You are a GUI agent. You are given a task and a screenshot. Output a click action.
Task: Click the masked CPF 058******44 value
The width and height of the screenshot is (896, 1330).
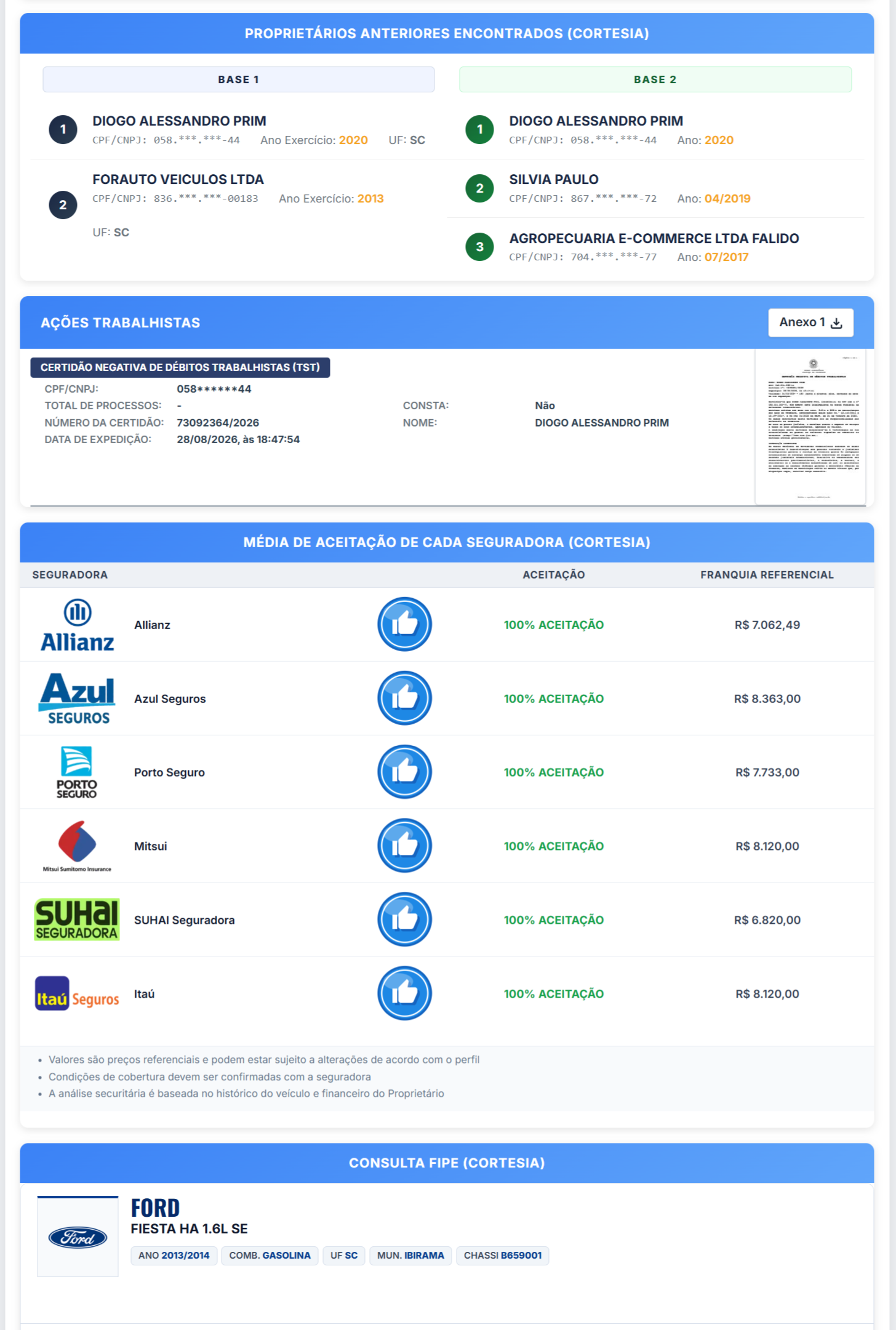pyautogui.click(x=214, y=389)
